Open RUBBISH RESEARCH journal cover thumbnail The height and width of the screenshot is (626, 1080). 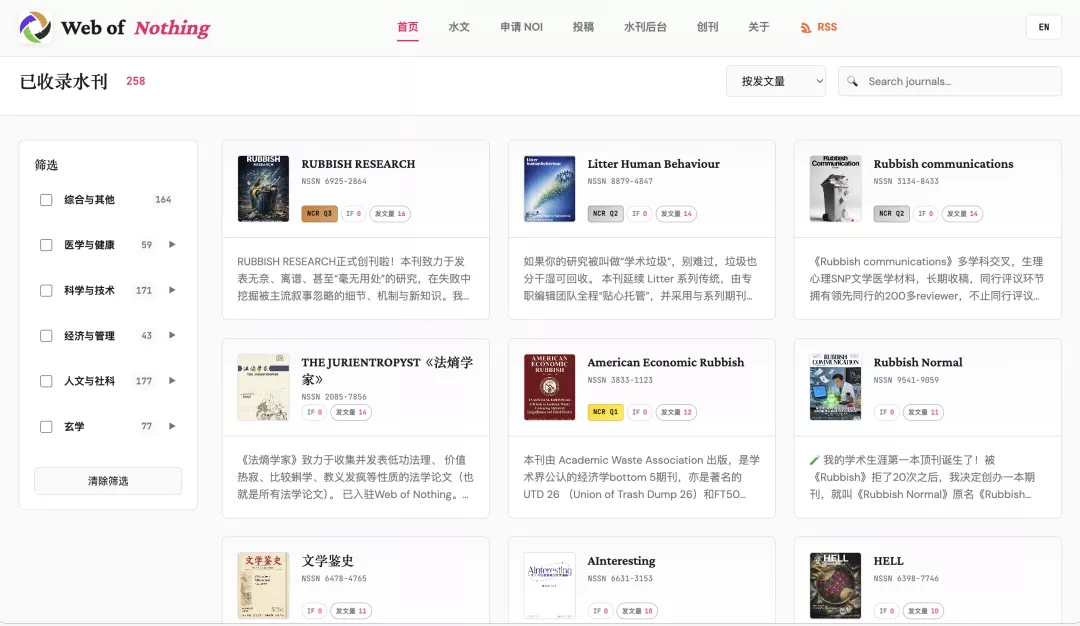[x=263, y=188]
